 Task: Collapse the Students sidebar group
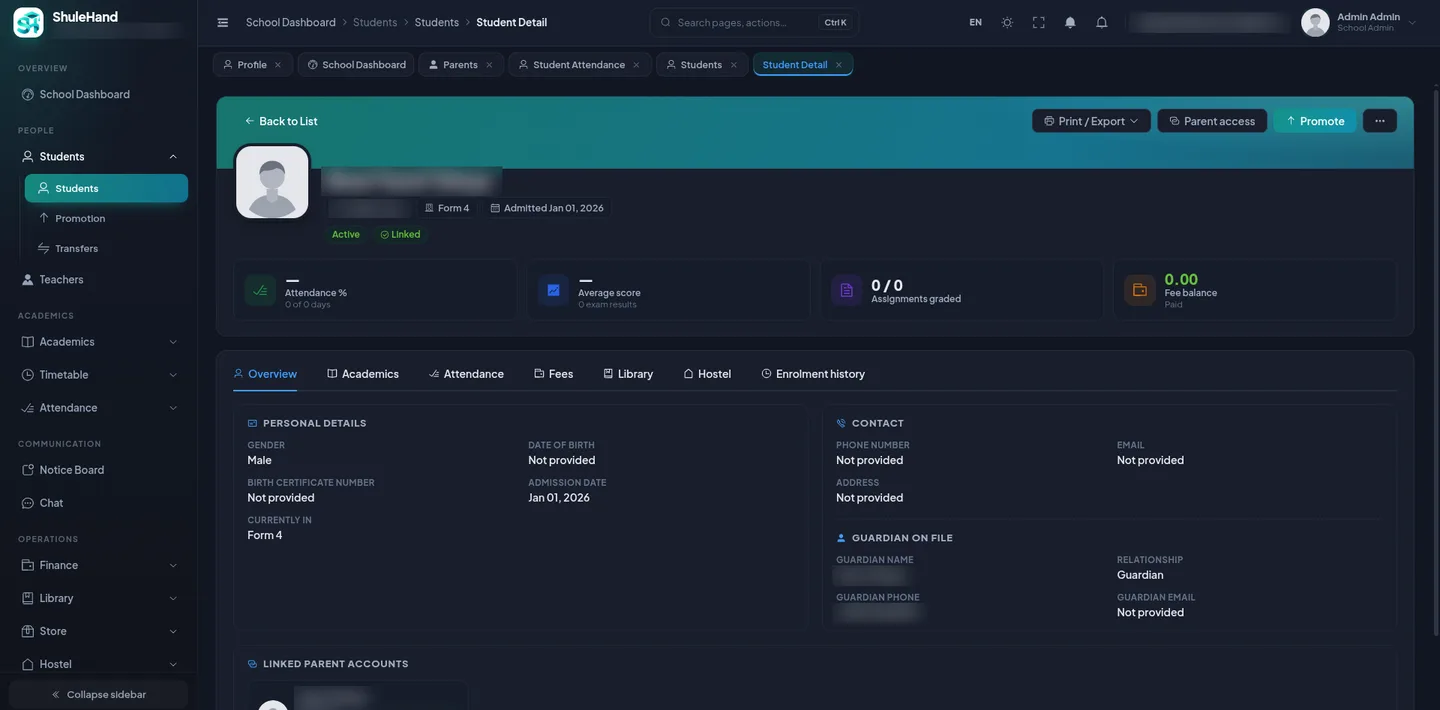click(x=173, y=156)
